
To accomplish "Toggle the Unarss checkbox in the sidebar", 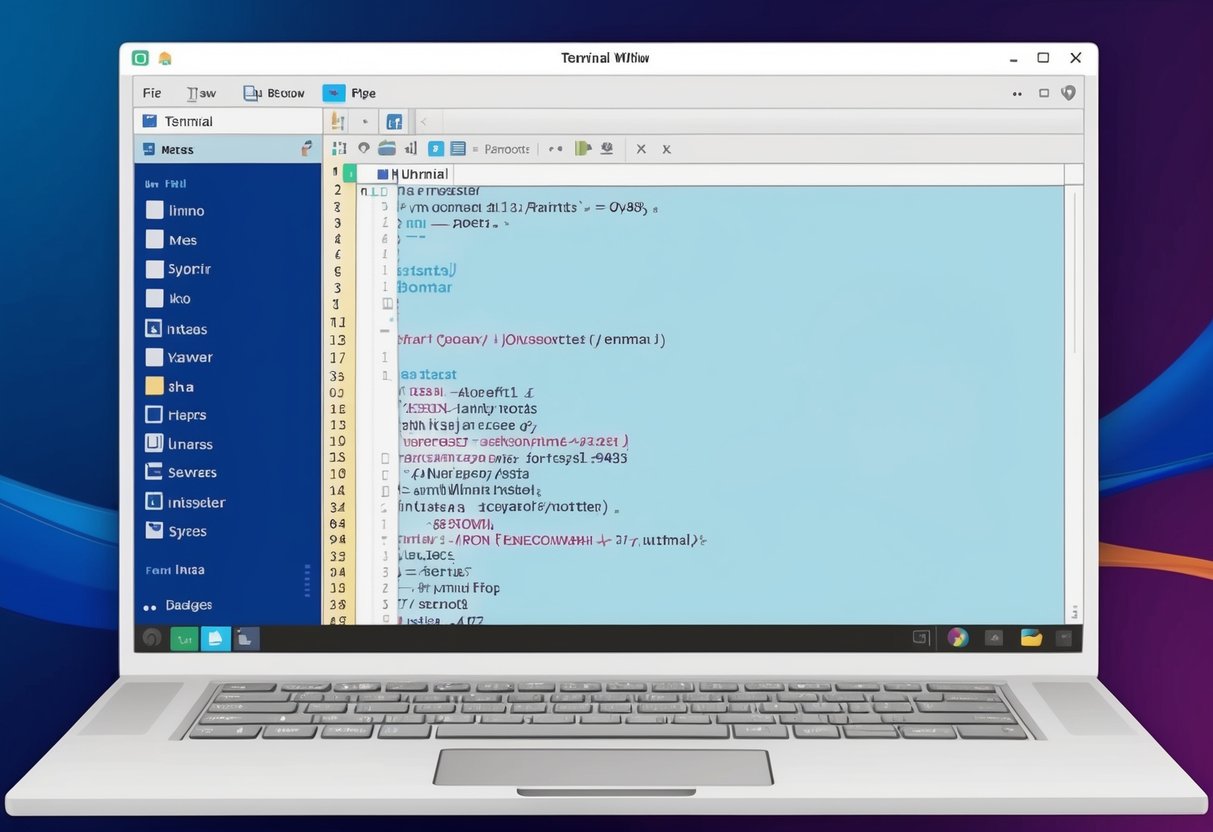I will coord(155,443).
